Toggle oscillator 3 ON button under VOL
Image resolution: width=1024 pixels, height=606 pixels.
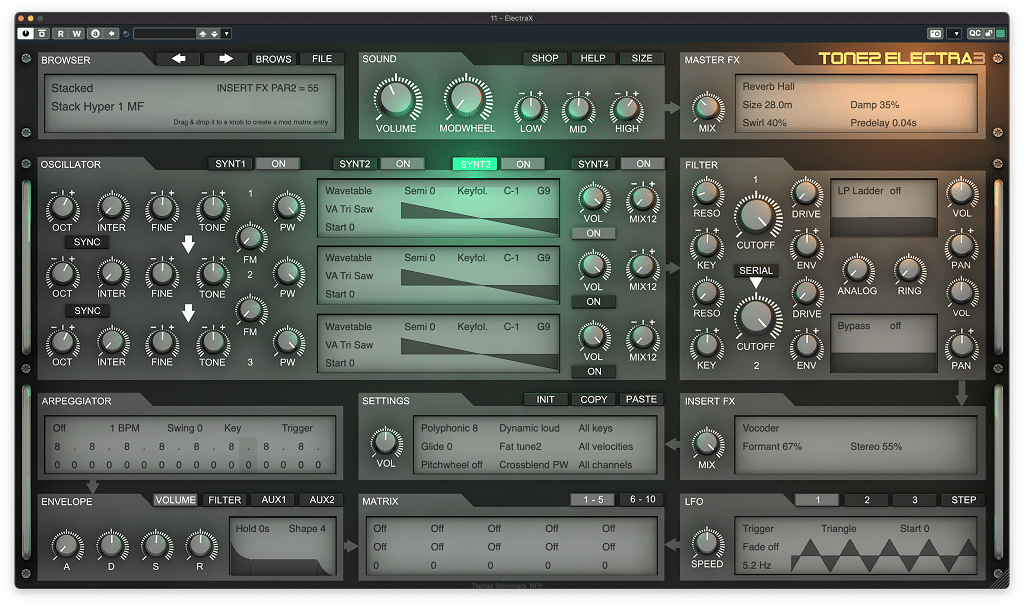click(594, 372)
